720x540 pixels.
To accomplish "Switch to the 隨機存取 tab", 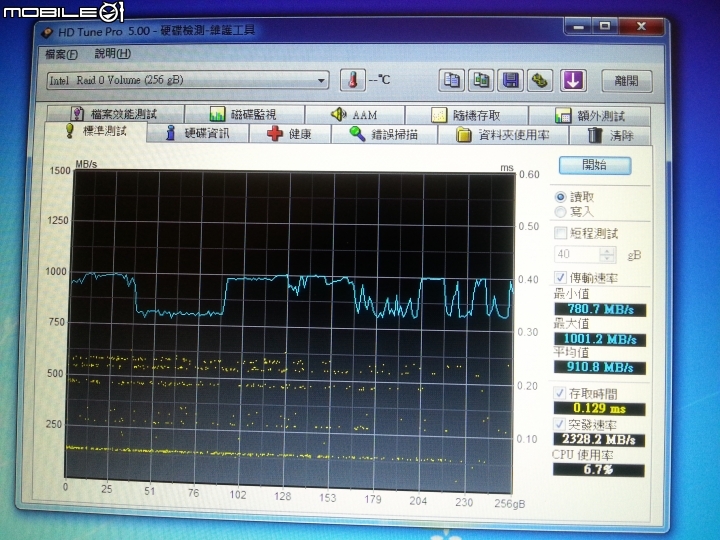I will (467, 115).
